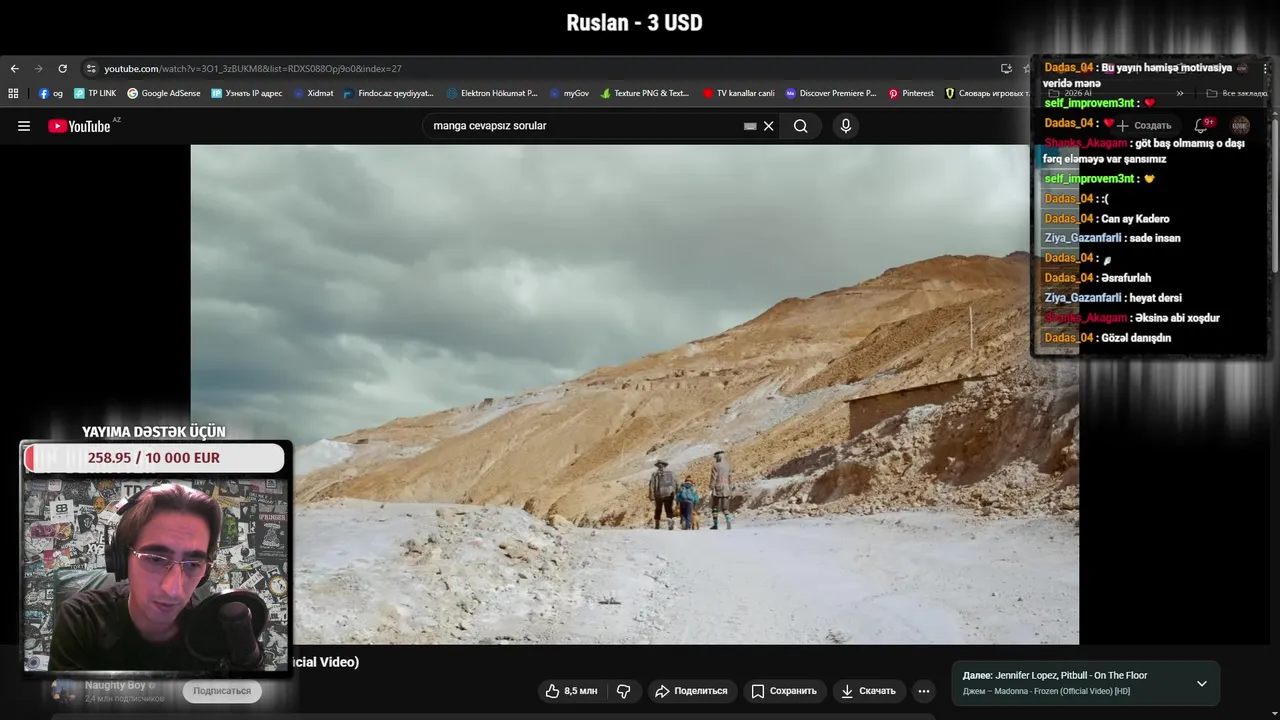Open the Discover Premiere Pro bookmark
This screenshot has height=720, width=1280.
831,93
